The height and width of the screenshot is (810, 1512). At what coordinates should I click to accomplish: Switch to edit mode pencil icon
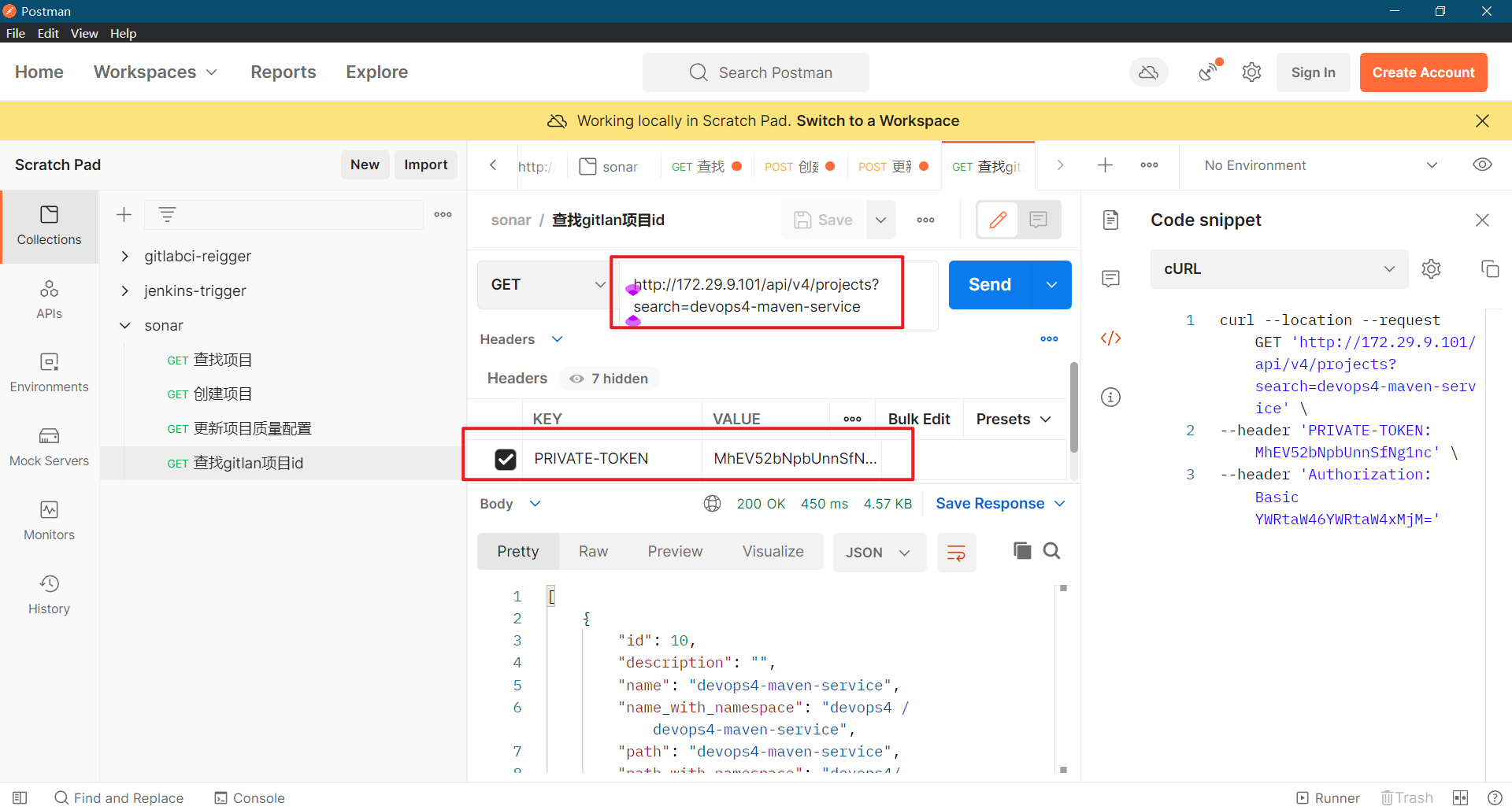pyautogui.click(x=997, y=220)
